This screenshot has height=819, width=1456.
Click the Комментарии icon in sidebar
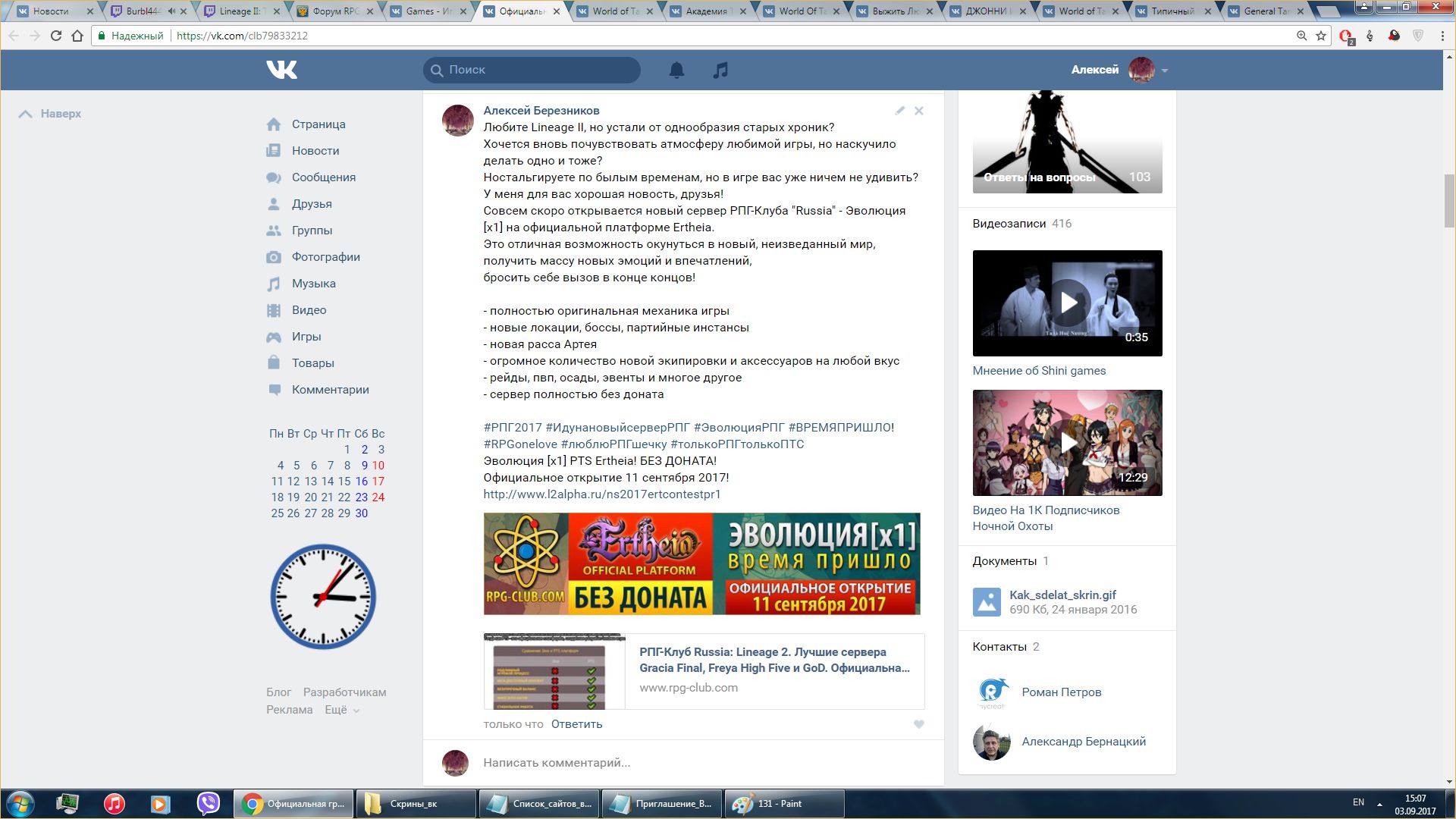click(274, 390)
